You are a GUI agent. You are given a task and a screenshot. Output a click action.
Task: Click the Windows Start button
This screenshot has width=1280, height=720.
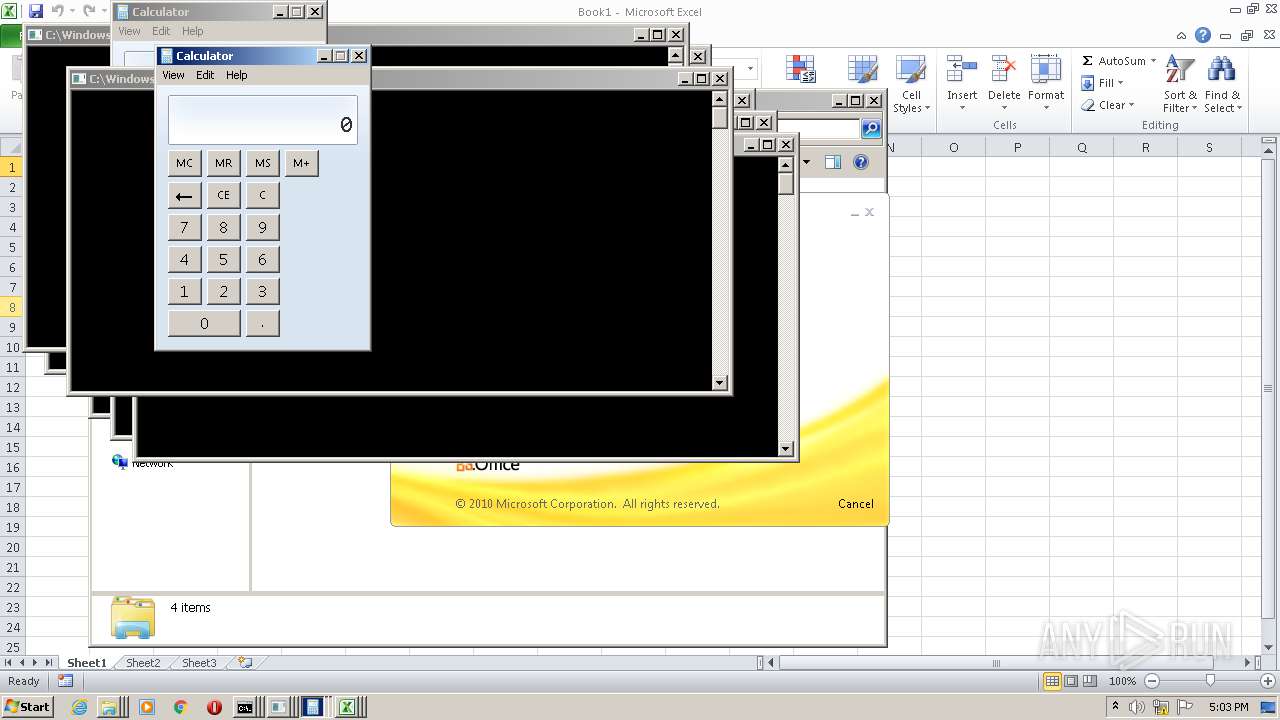(27, 707)
